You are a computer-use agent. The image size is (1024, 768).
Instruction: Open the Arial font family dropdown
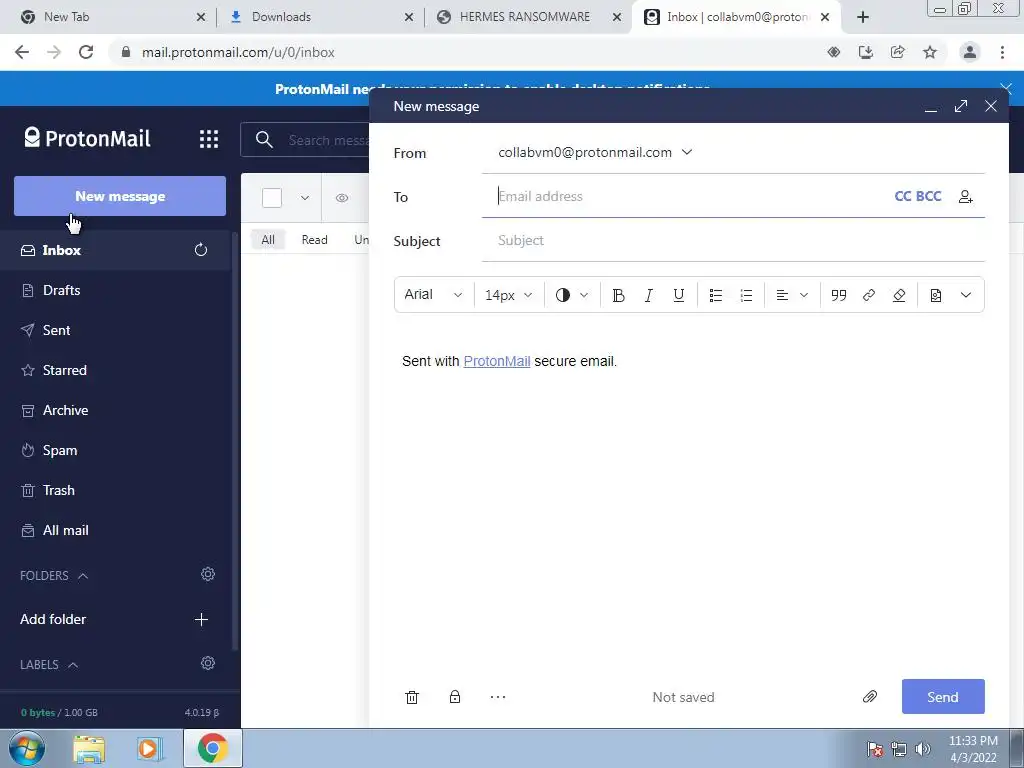pos(434,295)
